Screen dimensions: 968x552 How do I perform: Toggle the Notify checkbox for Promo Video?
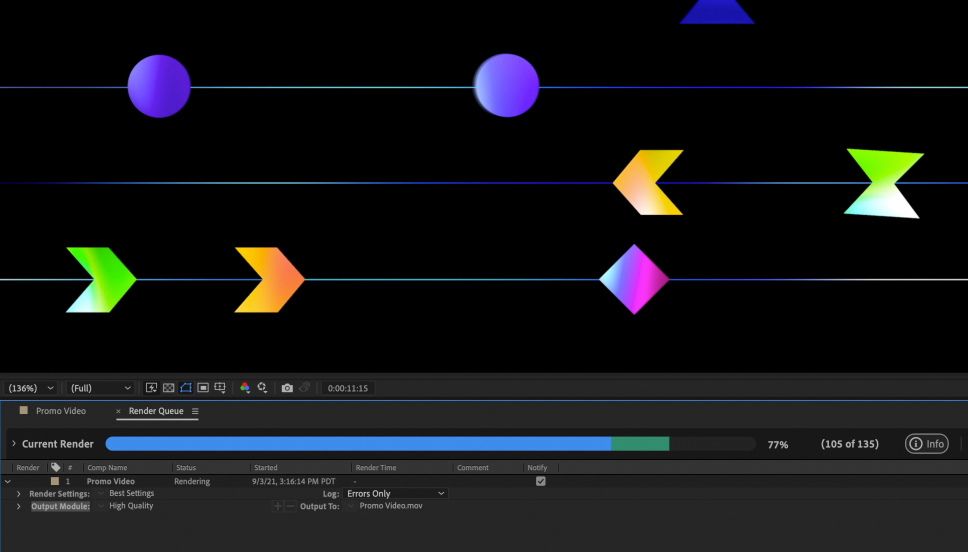(x=541, y=481)
